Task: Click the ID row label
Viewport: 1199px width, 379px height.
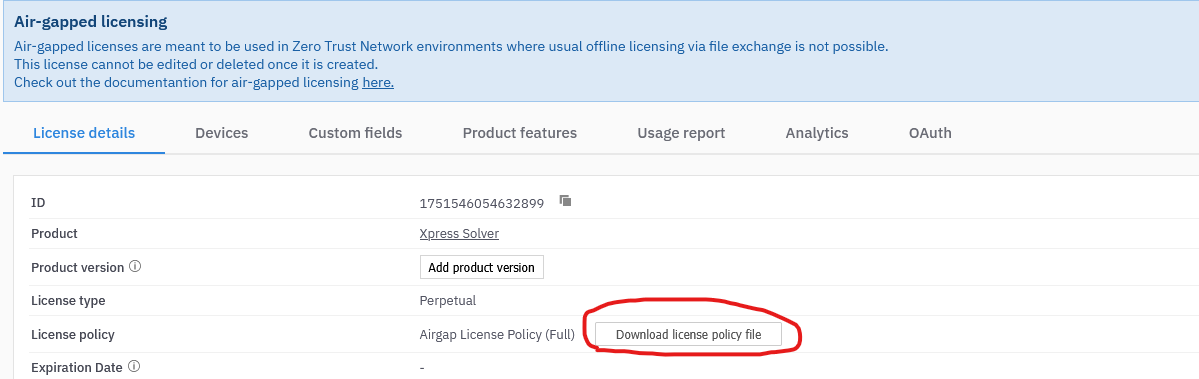Action: pos(38,202)
